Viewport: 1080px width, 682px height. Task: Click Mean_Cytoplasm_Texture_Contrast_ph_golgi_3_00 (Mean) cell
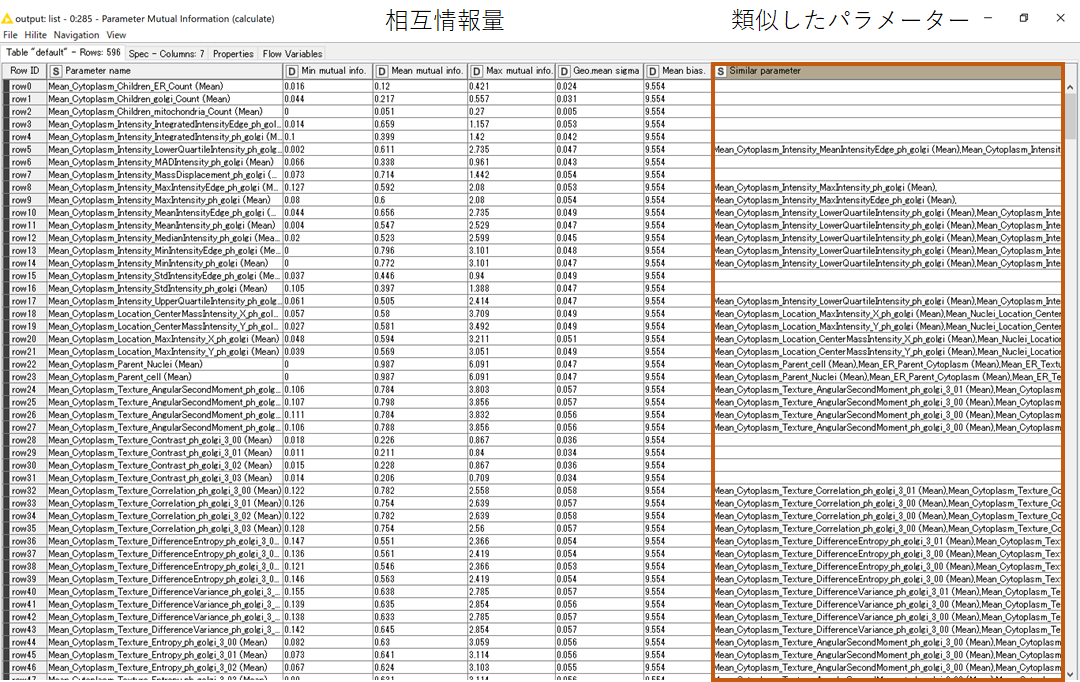point(165,440)
